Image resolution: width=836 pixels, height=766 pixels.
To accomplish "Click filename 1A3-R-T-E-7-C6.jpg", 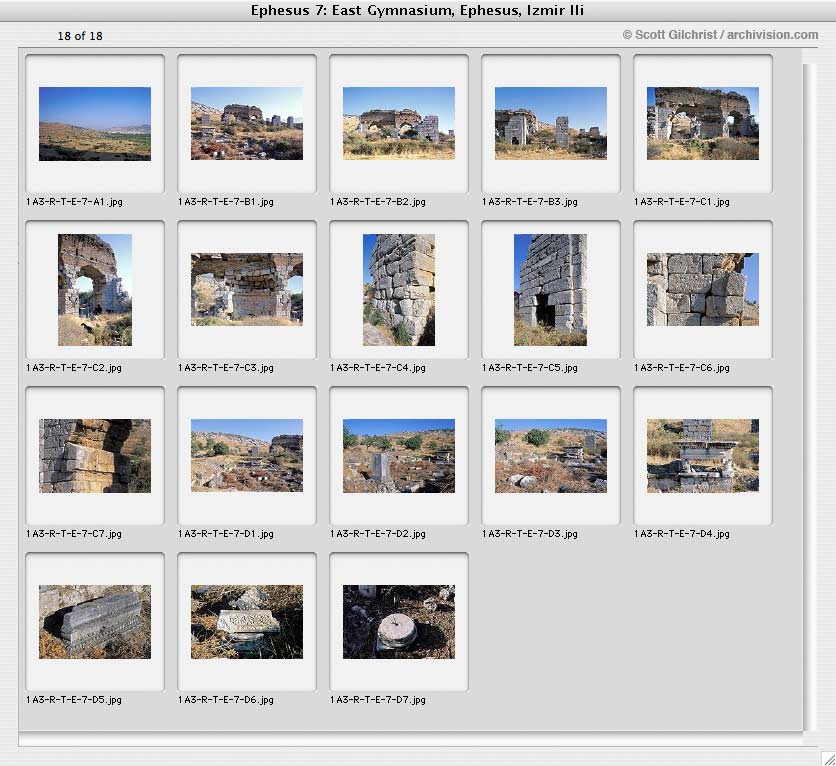I will point(681,368).
